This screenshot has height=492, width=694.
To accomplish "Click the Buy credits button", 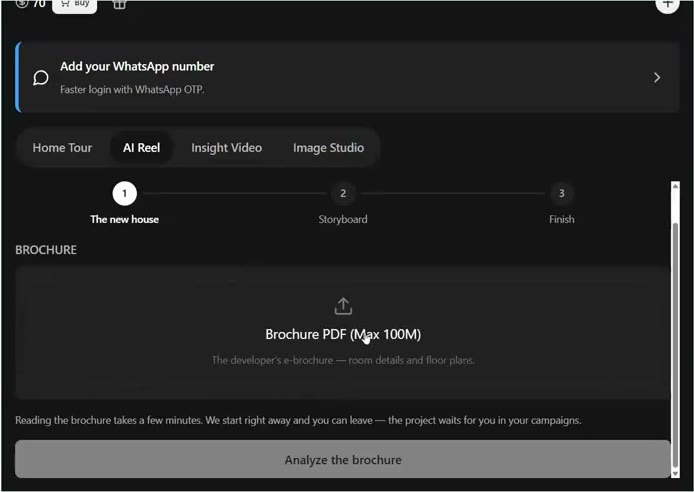I will (x=74, y=5).
